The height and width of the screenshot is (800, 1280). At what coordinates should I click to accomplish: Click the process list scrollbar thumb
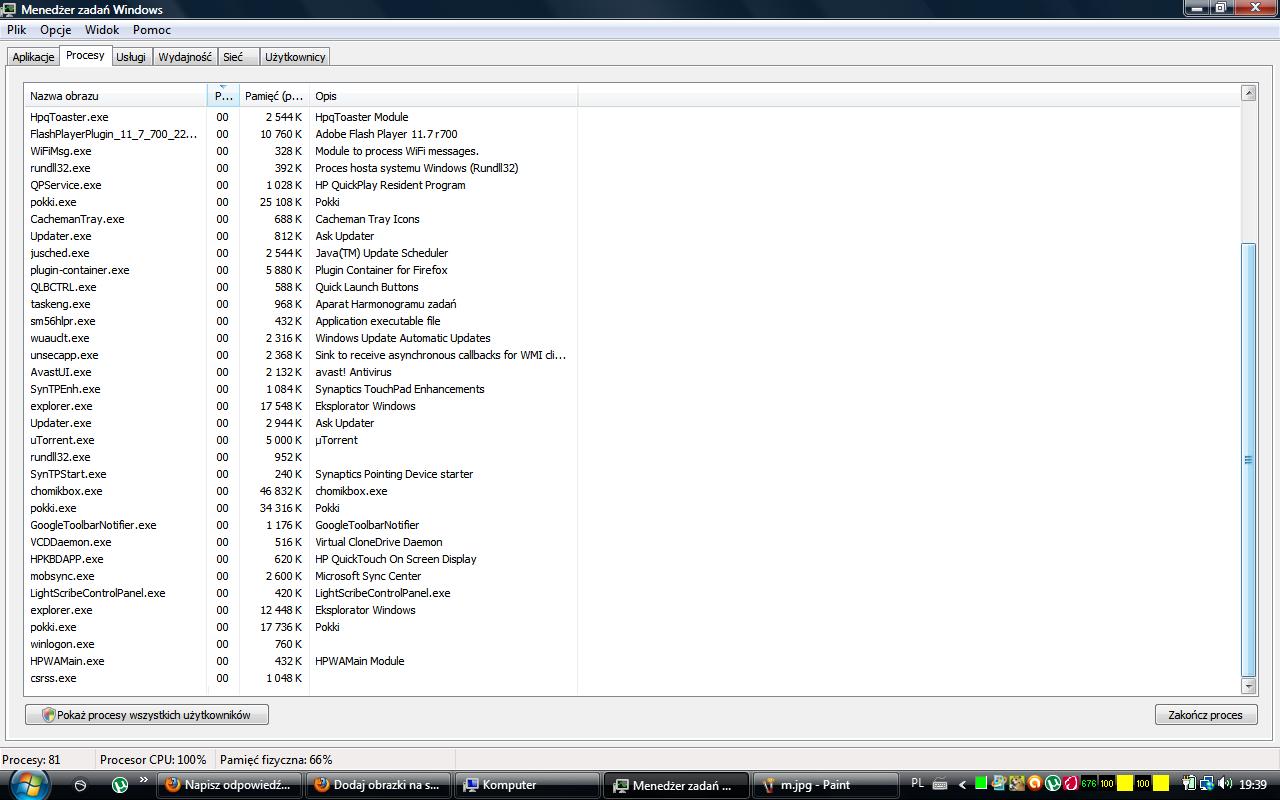[x=1248, y=460]
